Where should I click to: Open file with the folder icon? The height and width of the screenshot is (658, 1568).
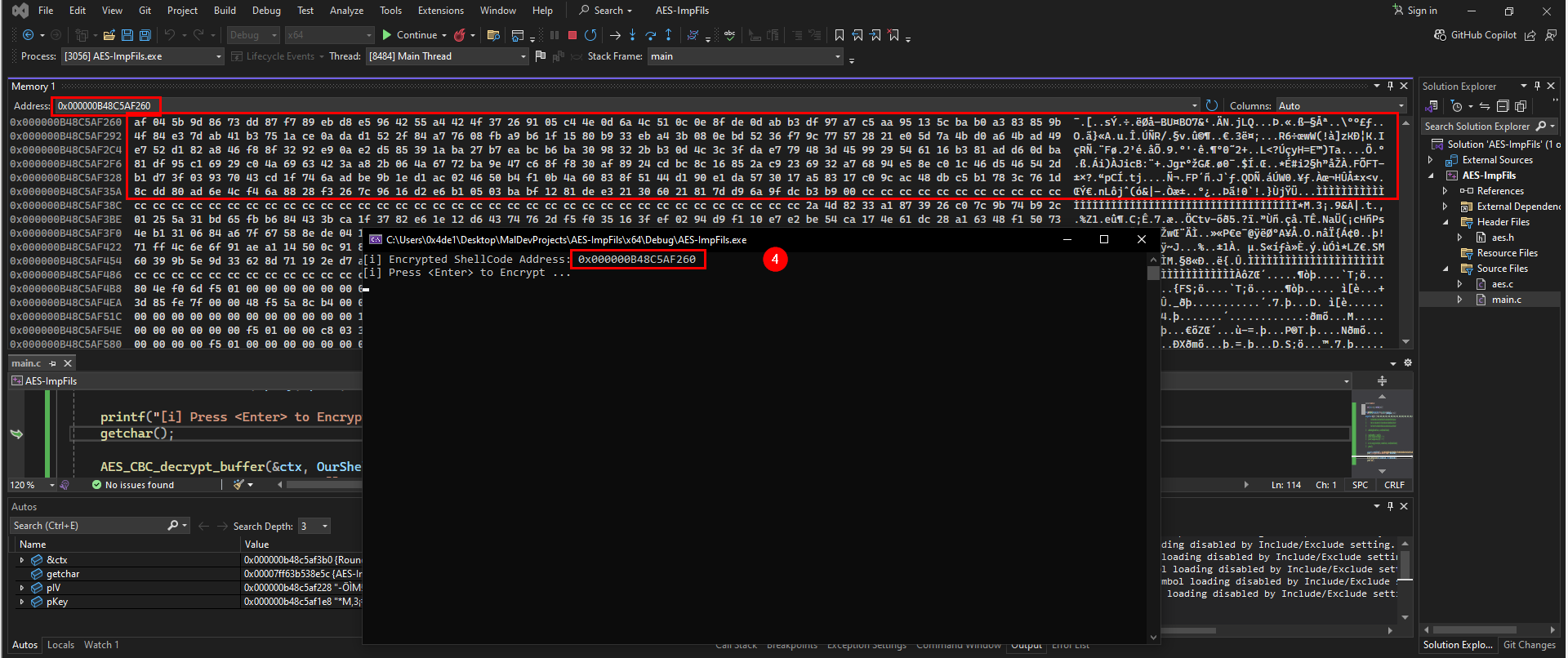coord(109,35)
